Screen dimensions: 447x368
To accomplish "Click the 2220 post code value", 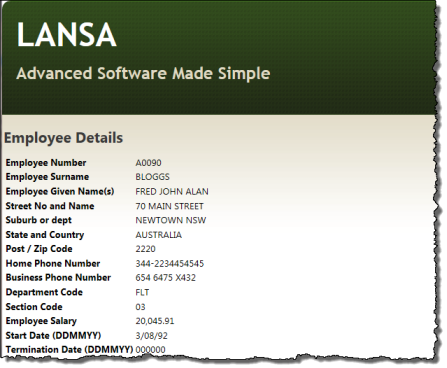I will 146,249.
